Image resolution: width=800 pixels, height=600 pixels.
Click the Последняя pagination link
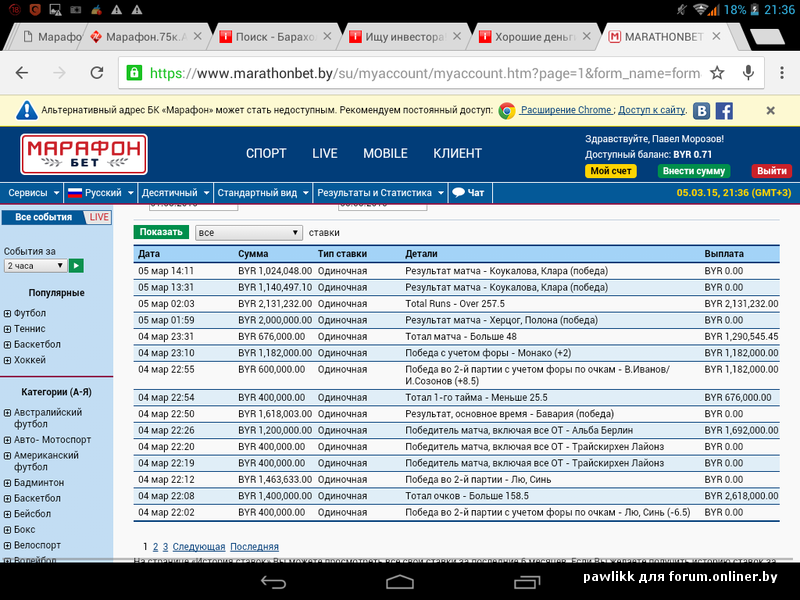point(255,547)
